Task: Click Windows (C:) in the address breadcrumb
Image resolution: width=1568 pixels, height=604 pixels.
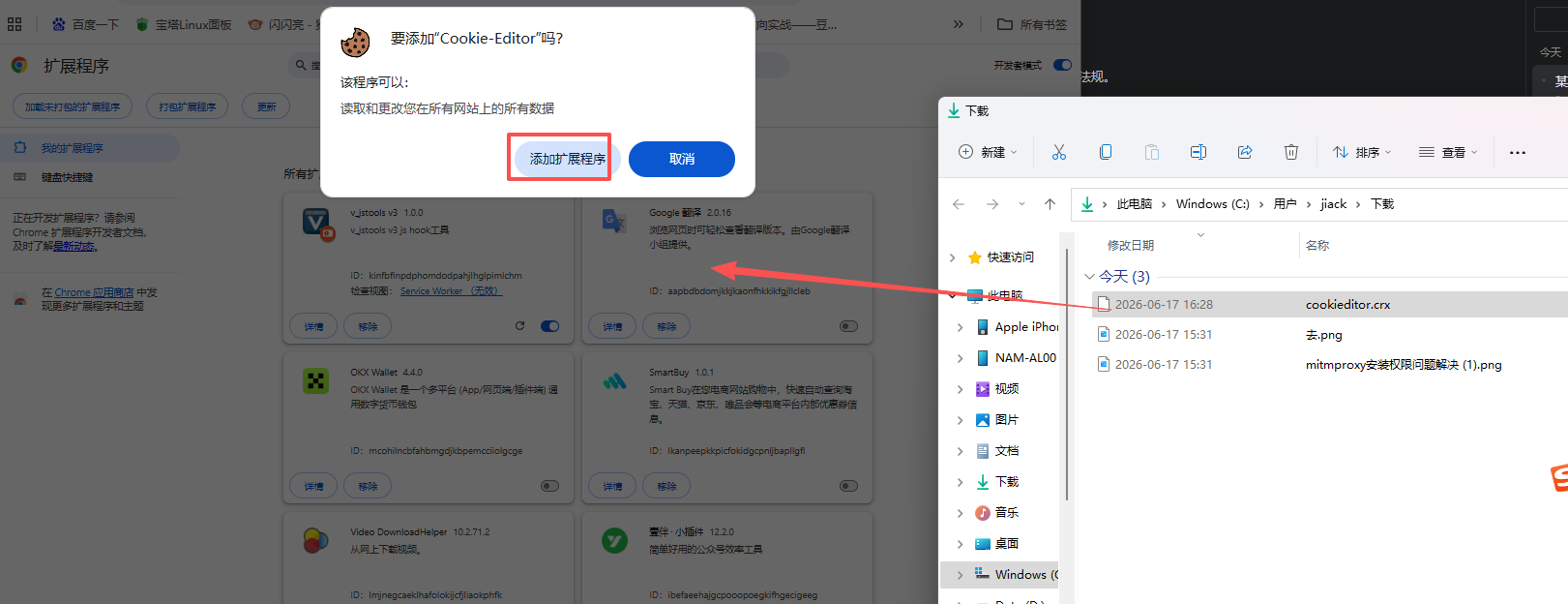Action: click(x=1213, y=203)
